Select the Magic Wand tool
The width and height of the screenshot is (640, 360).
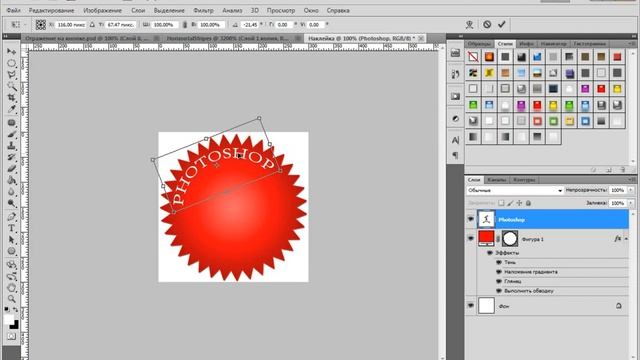tap(11, 86)
